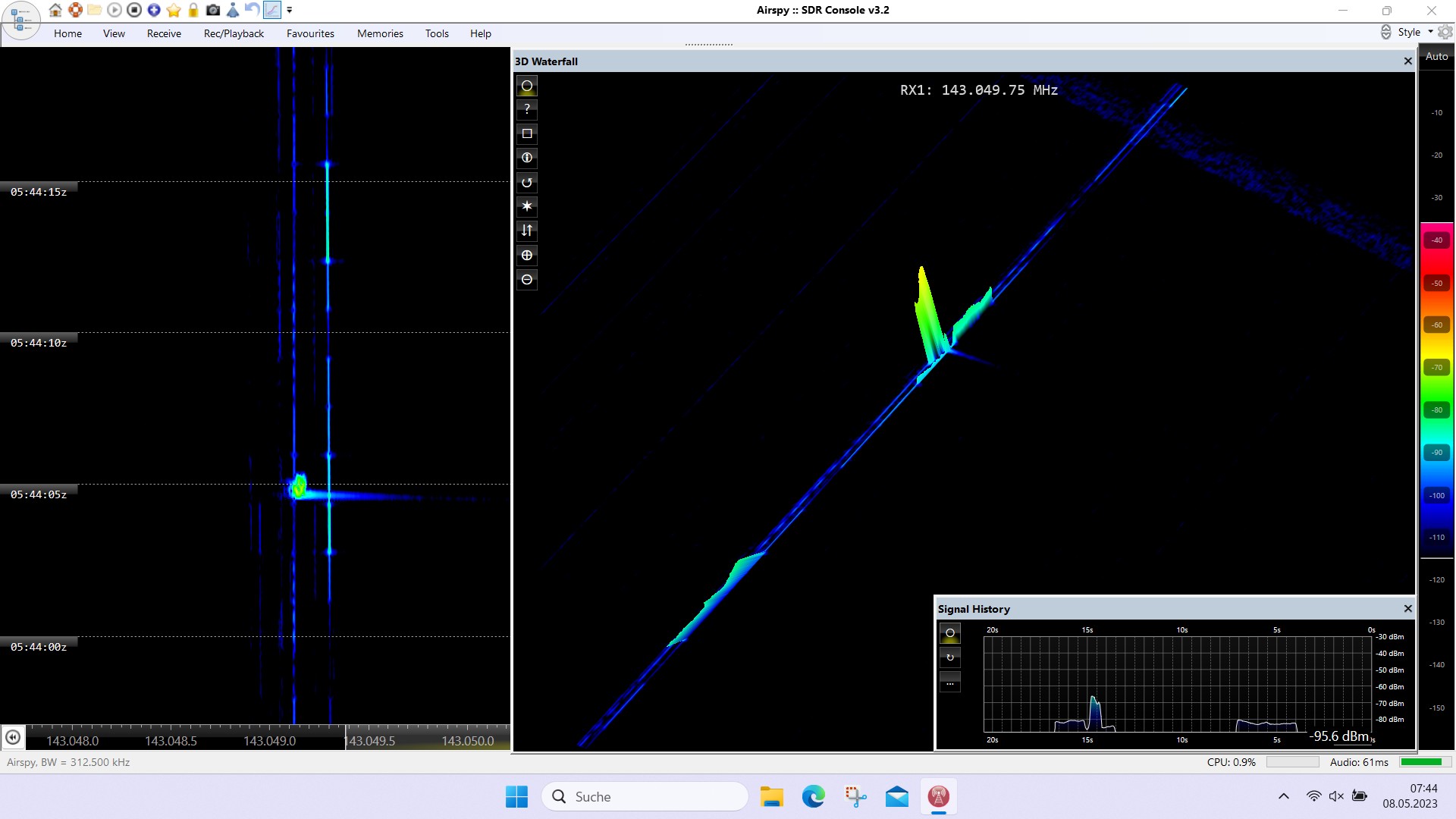
Task: Open the application menu tree button
Action: [x=20, y=20]
